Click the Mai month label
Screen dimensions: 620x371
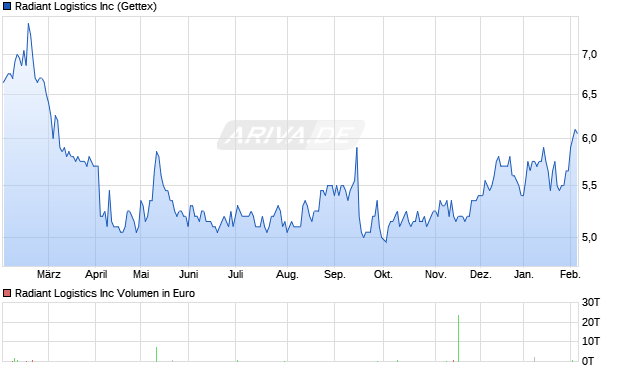tap(141, 274)
